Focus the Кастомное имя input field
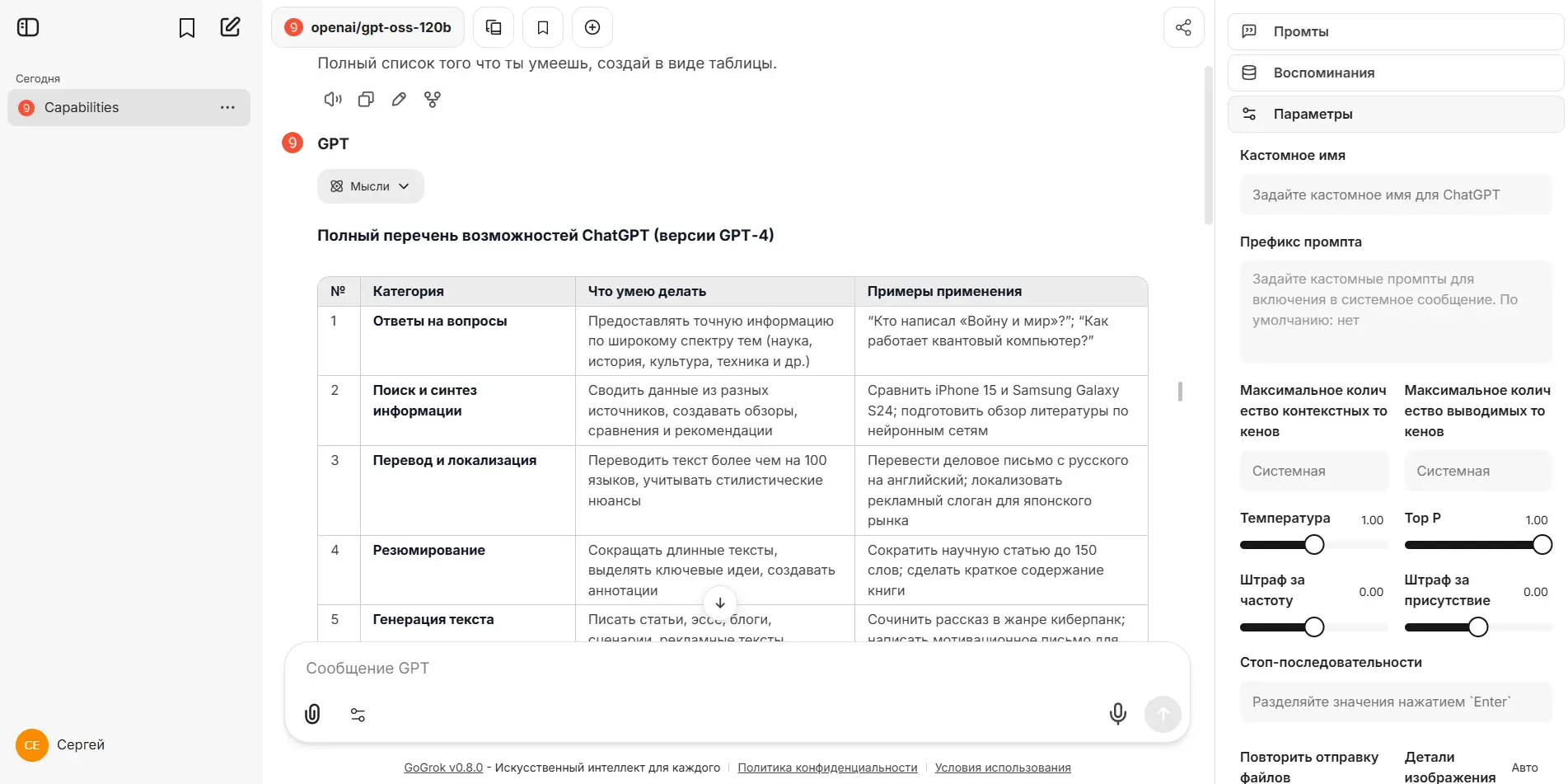The width and height of the screenshot is (1568, 784). pyautogui.click(x=1395, y=195)
